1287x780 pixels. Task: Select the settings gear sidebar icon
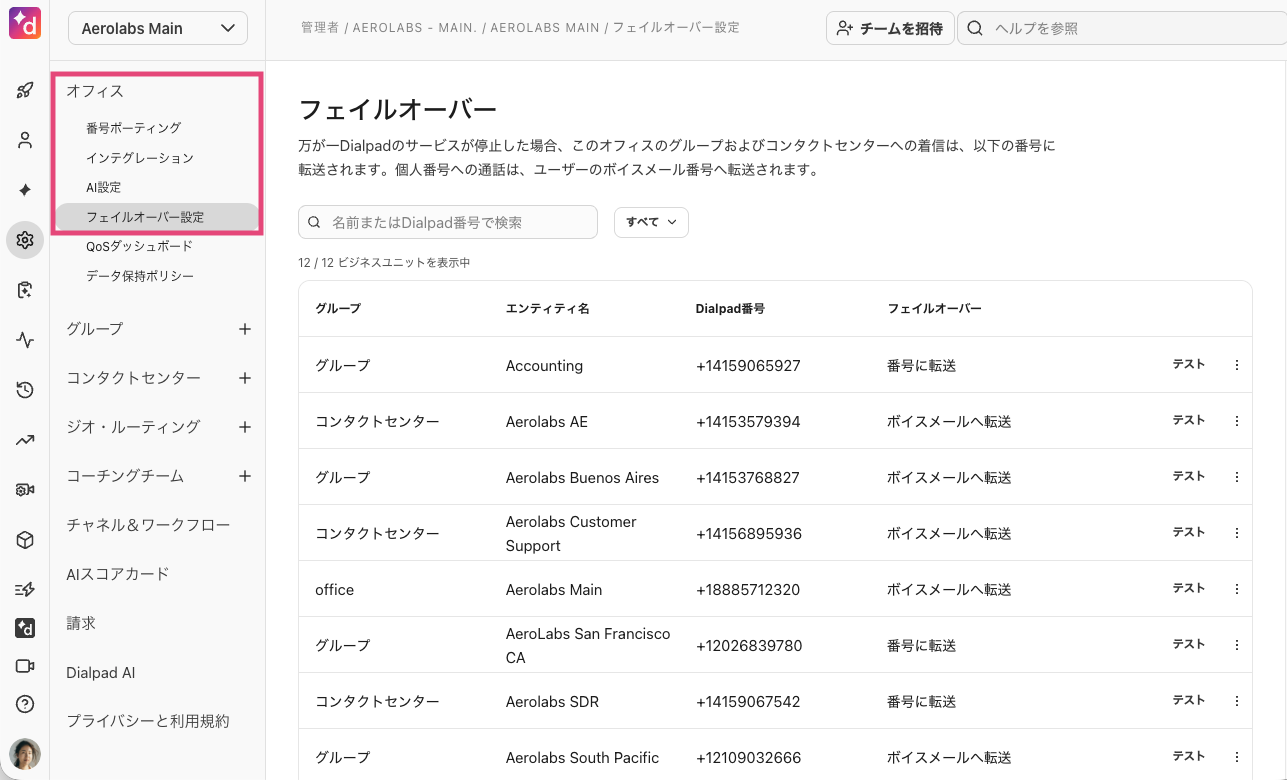coord(25,240)
